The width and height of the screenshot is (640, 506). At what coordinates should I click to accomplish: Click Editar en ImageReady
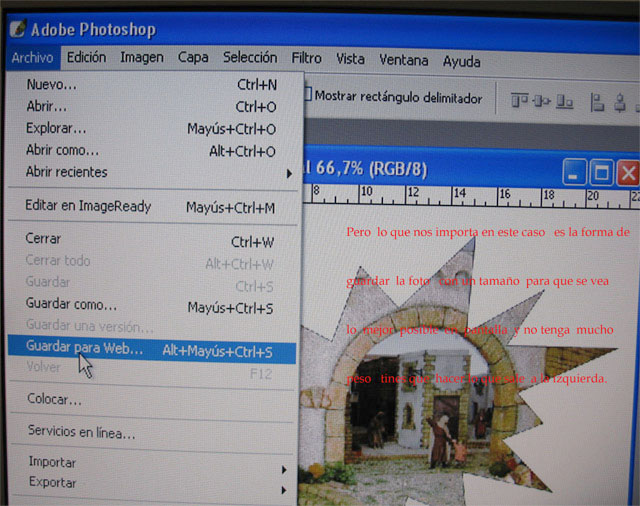click(88, 207)
